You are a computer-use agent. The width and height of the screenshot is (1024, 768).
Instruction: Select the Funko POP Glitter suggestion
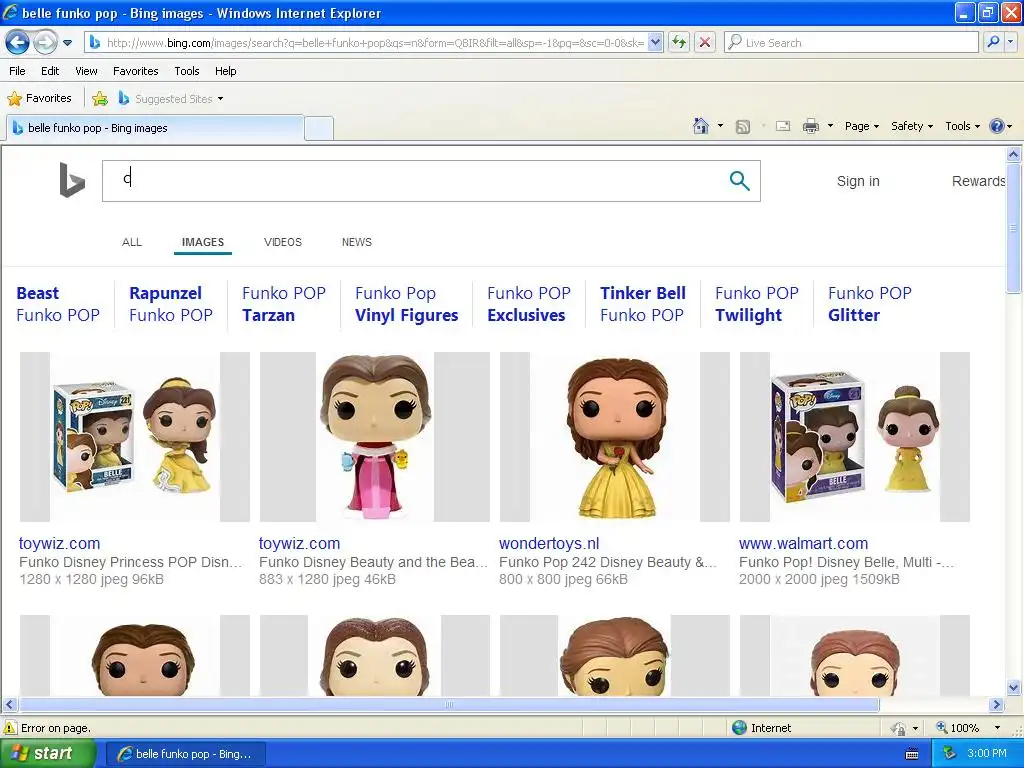870,304
